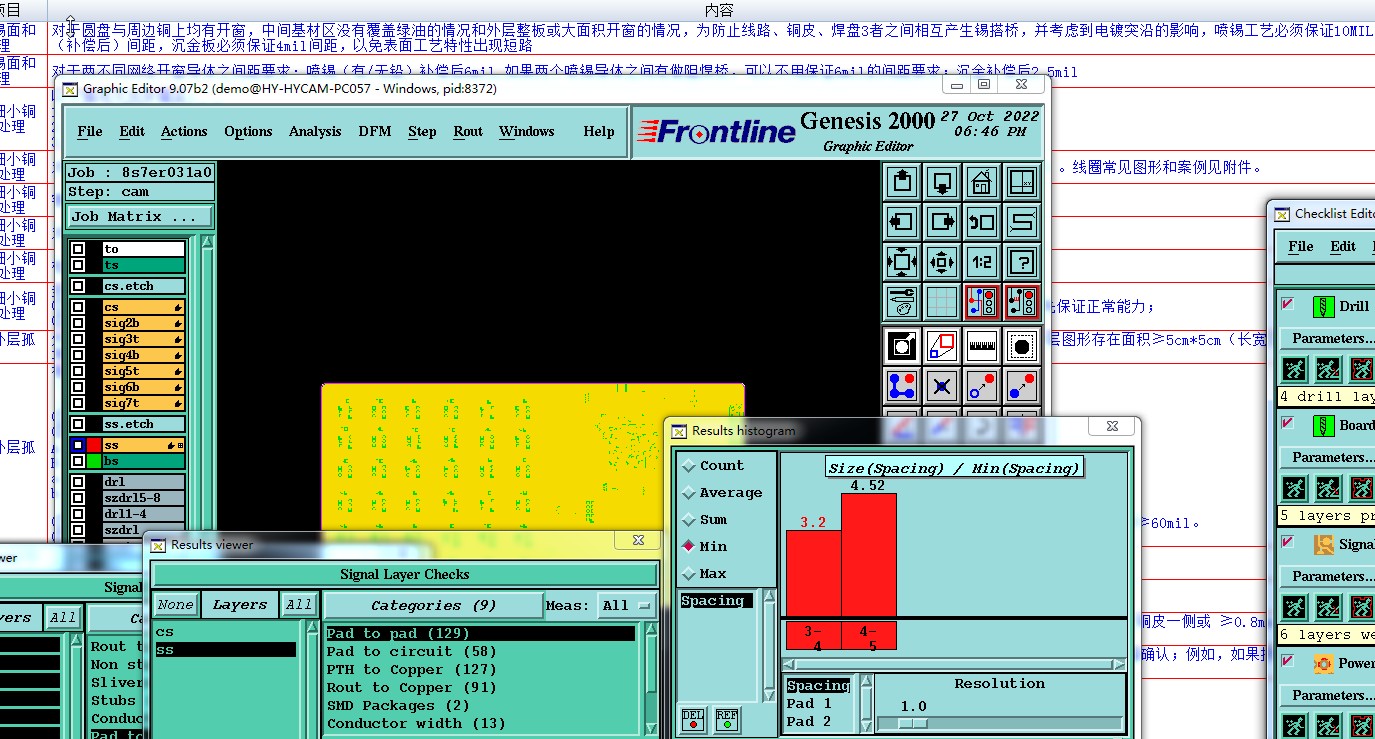Click REF button in Results histogram
The image size is (1375, 739).
[x=727, y=720]
